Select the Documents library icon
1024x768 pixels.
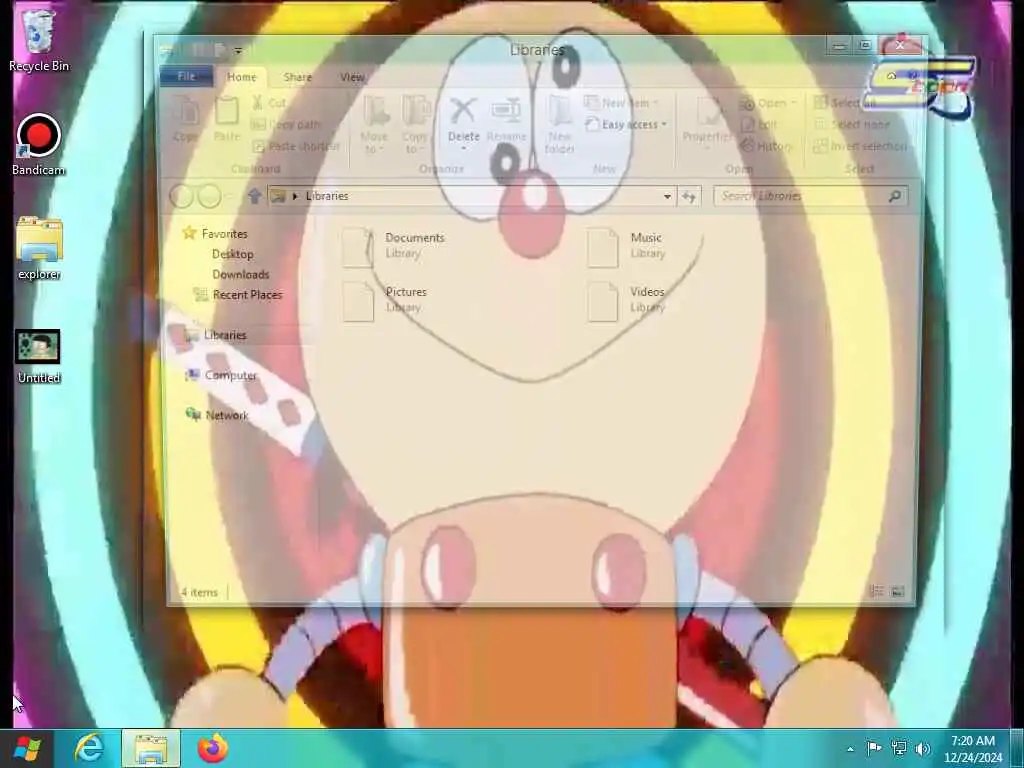click(x=358, y=247)
